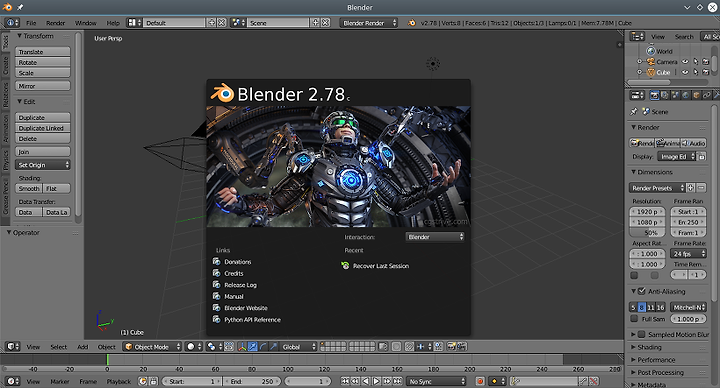Play animation in reverse
This screenshot has width=720, height=388.
pyautogui.click(x=366, y=381)
